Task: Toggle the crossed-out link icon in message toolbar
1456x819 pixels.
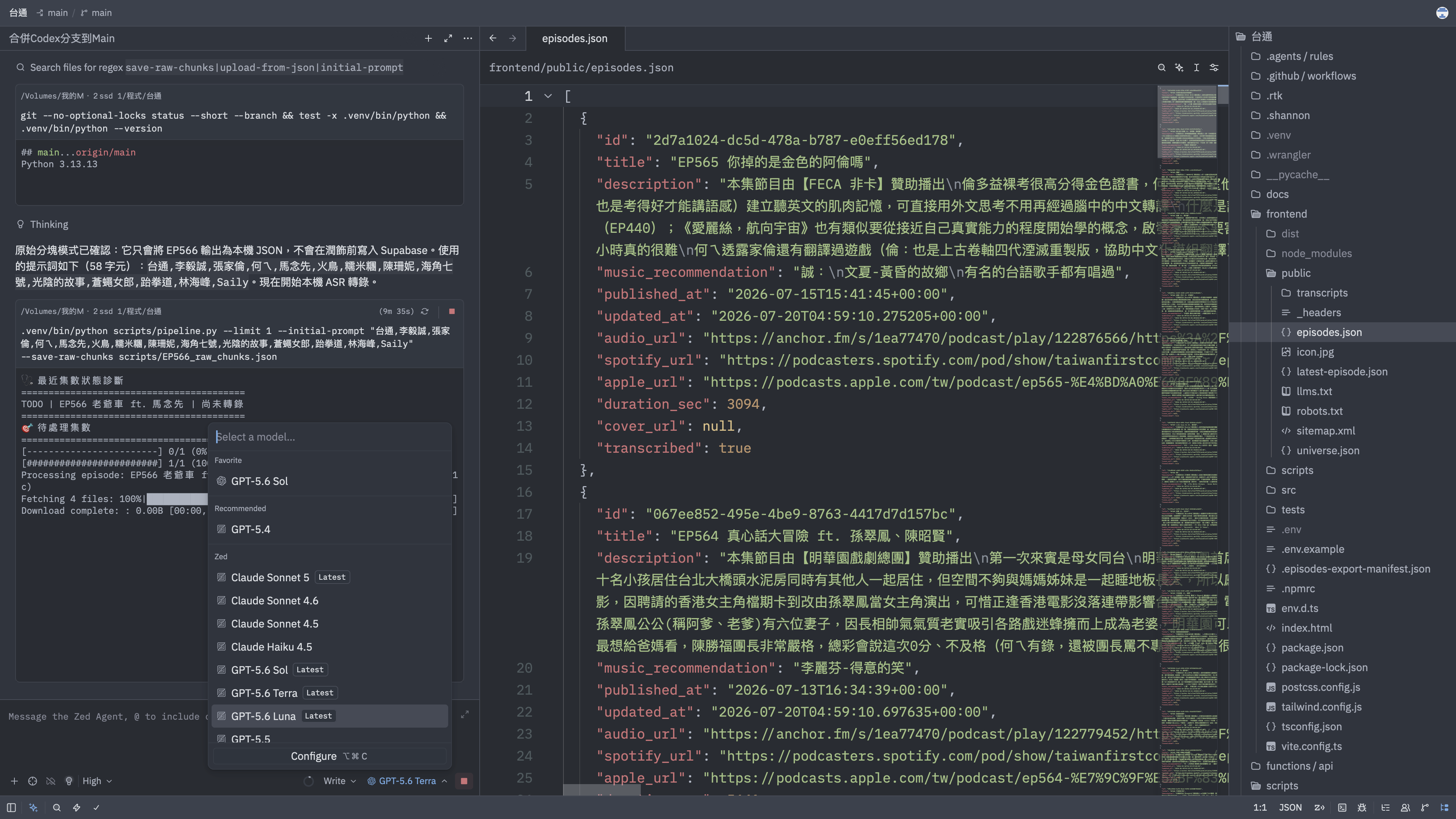Action: pos(51,781)
